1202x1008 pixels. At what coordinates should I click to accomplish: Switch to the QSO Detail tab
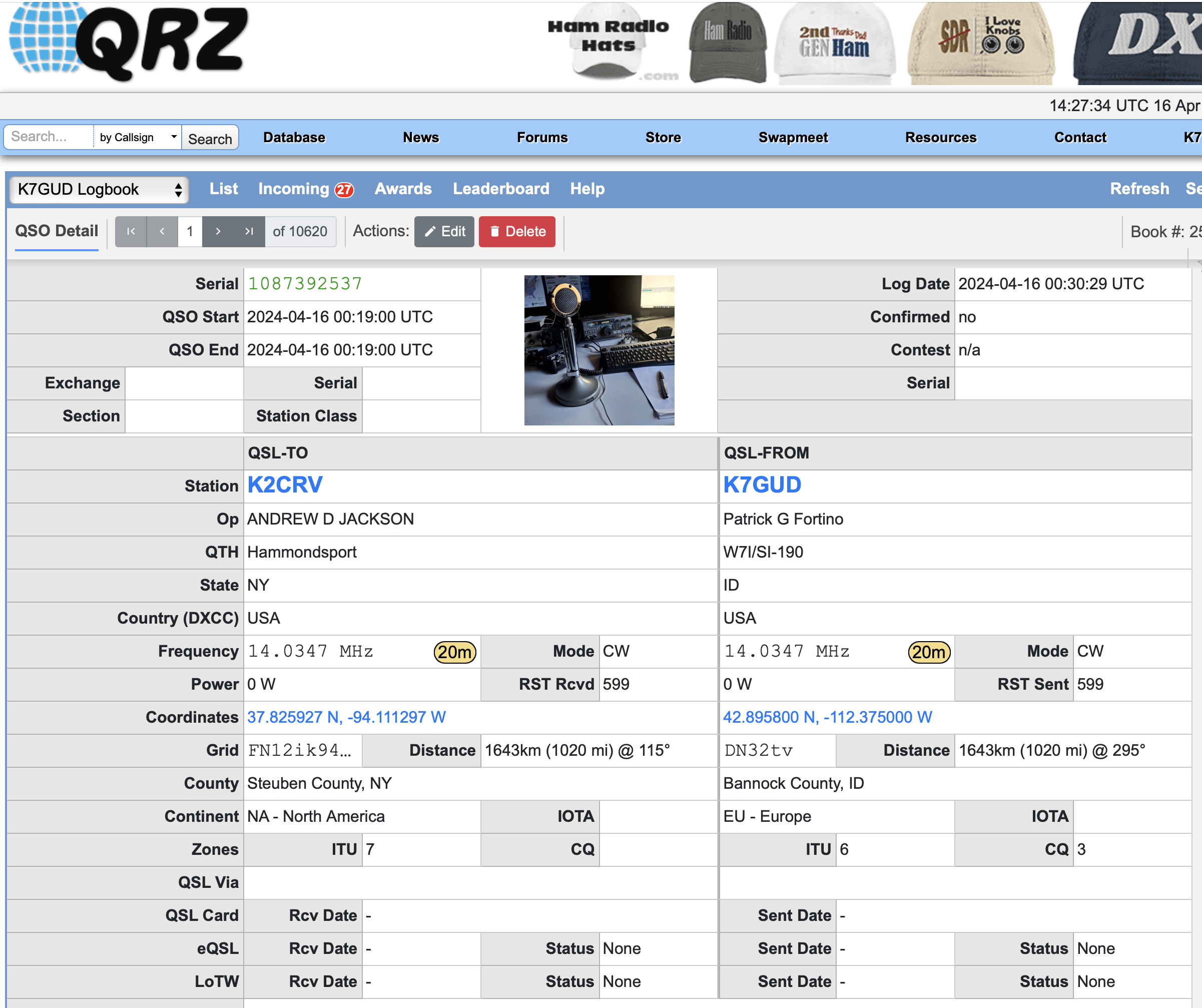tap(57, 231)
